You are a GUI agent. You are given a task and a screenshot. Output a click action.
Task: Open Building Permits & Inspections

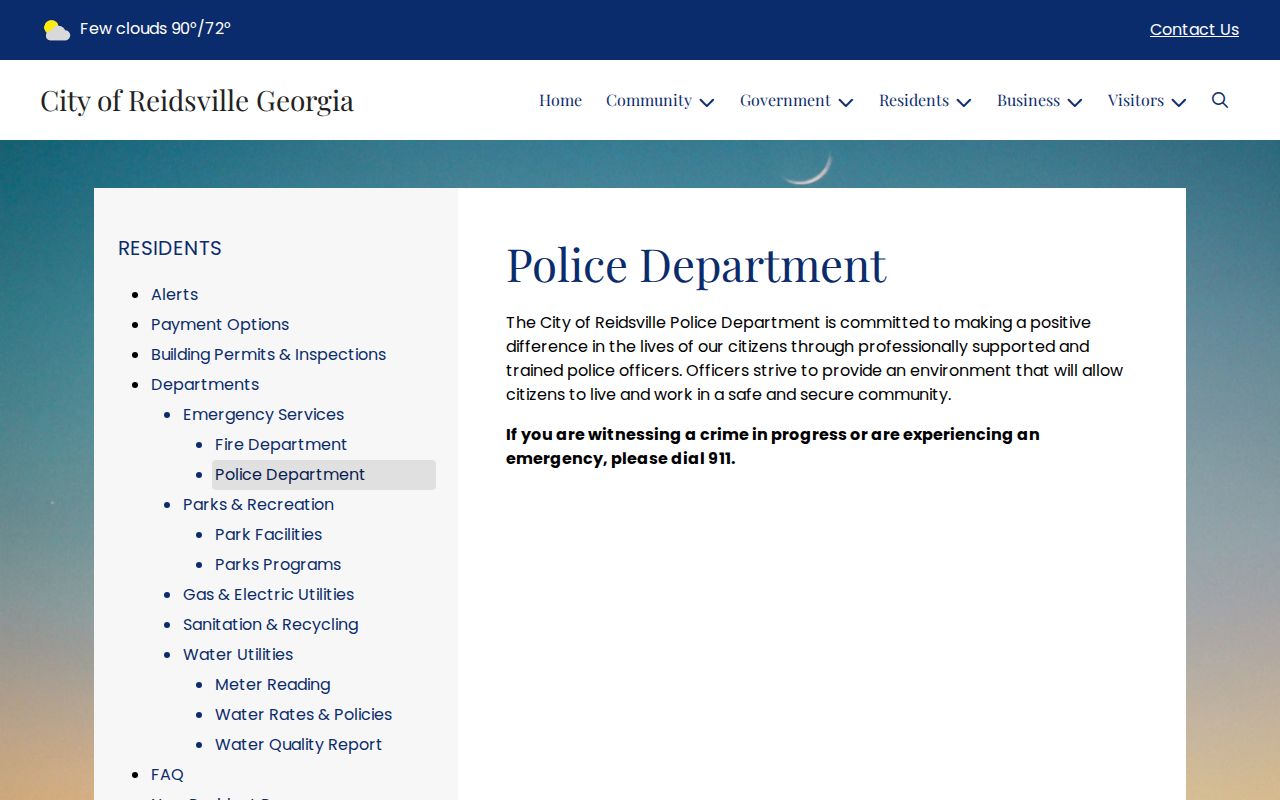click(x=268, y=354)
